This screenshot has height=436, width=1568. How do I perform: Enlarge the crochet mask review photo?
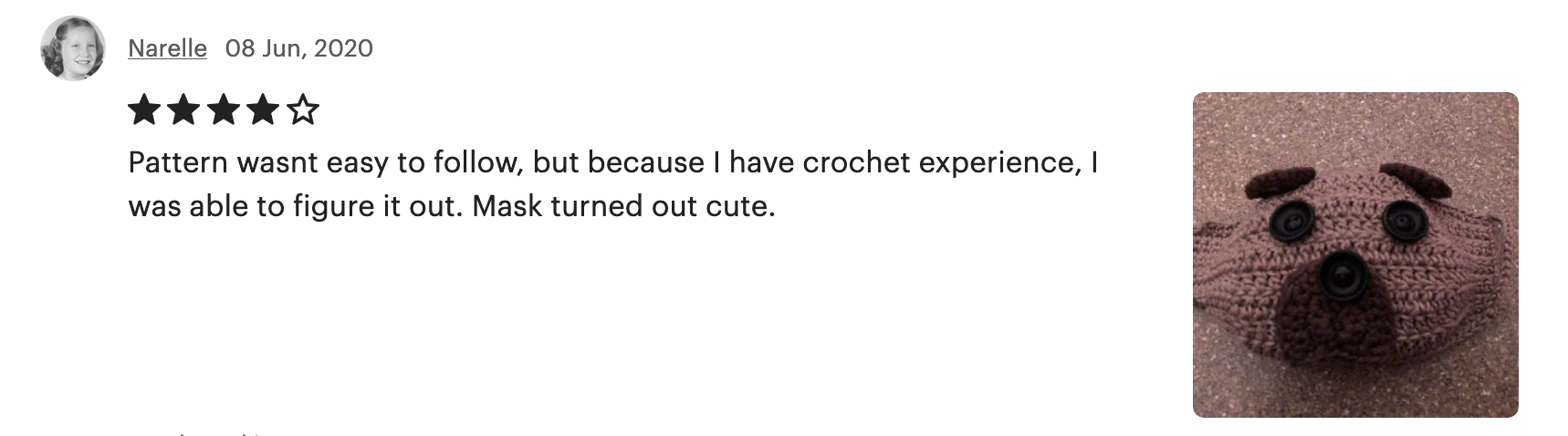click(x=1355, y=254)
